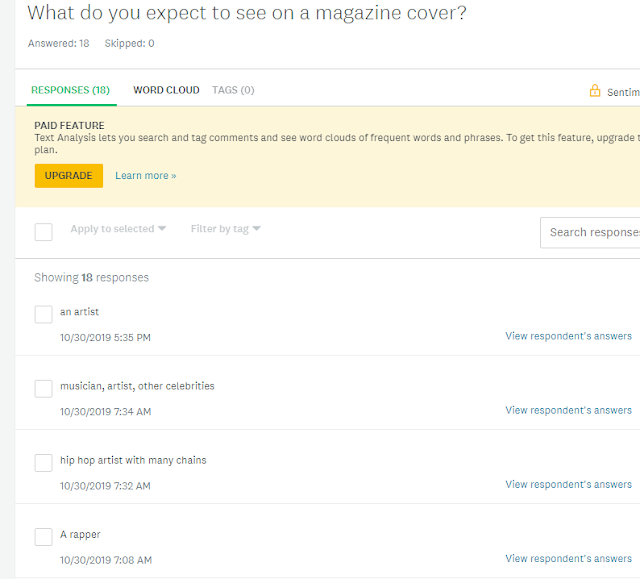Click the 'PAID FEATURE' heading
This screenshot has height=579, width=640.
69,125
